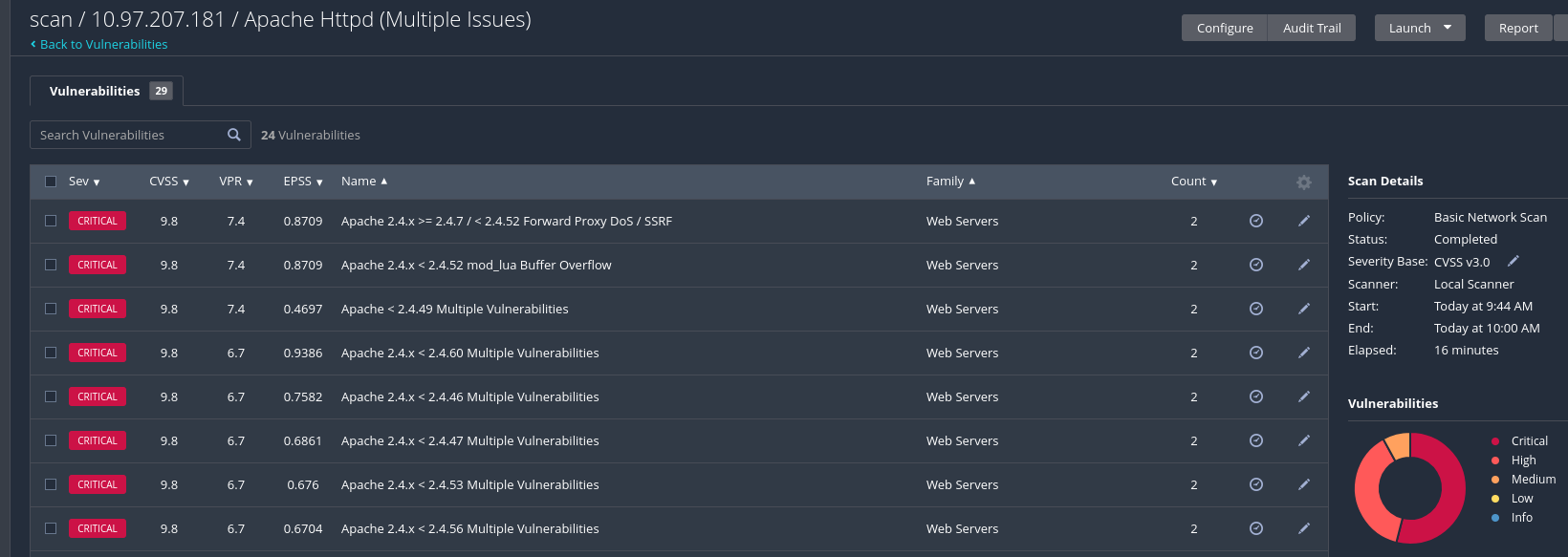The width and height of the screenshot is (1568, 557).
Task: Edit pencil for Apache < 2.4.46 row
Action: [x=1303, y=396]
